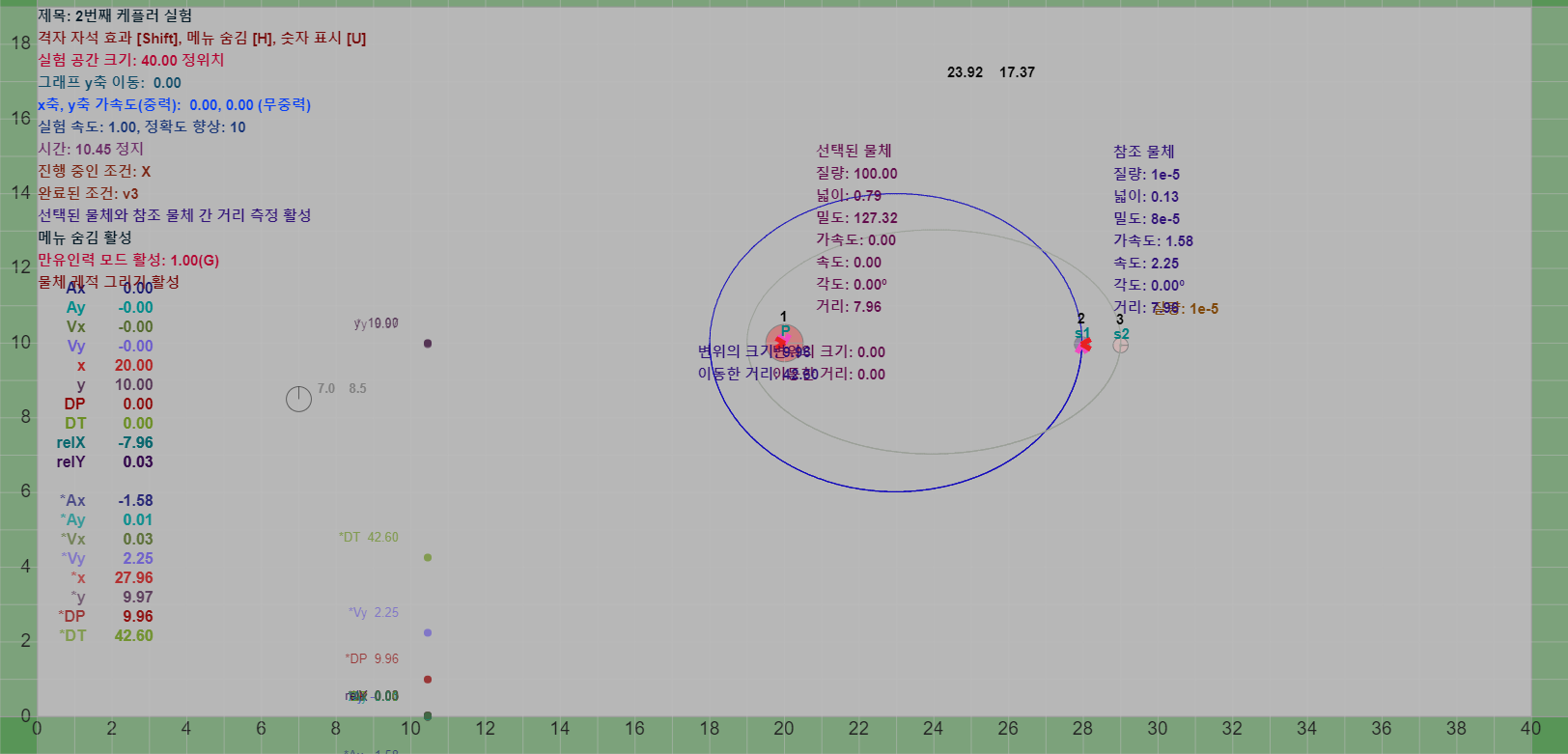Click the '메뉴 숨김 활성' status line
The height and width of the screenshot is (754, 1568).
click(85, 237)
